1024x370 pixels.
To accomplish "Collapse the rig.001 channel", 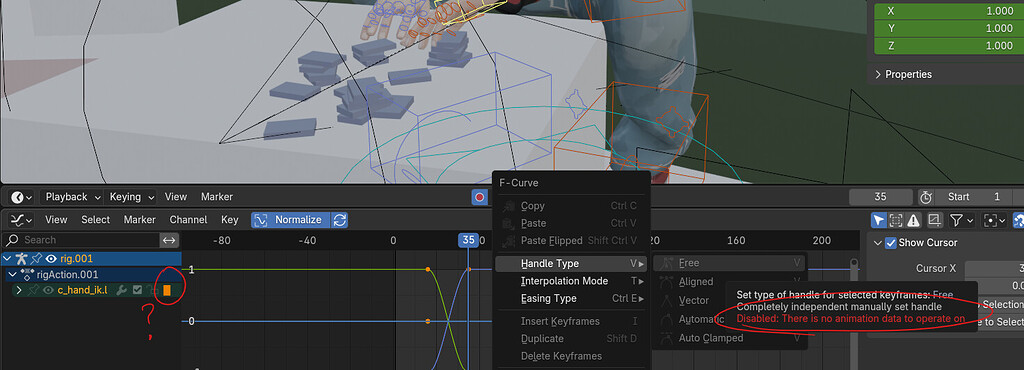I will (x=7, y=258).
